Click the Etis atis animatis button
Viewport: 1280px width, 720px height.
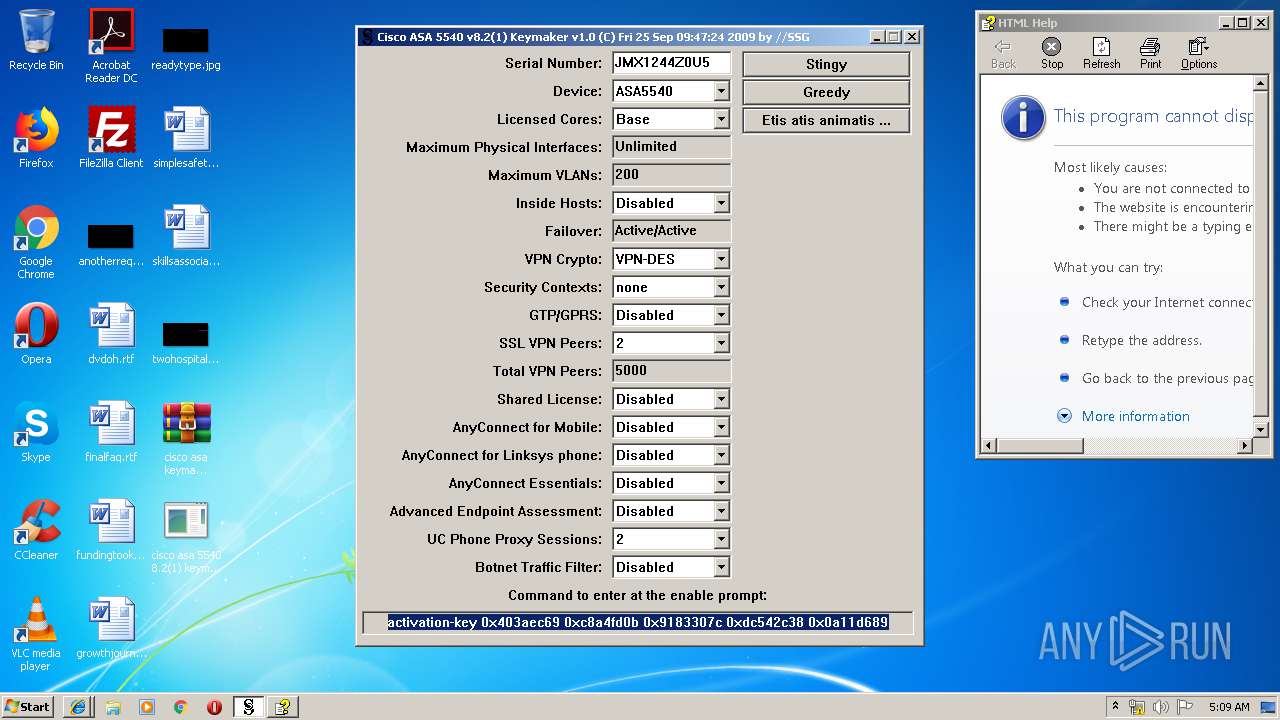826,120
